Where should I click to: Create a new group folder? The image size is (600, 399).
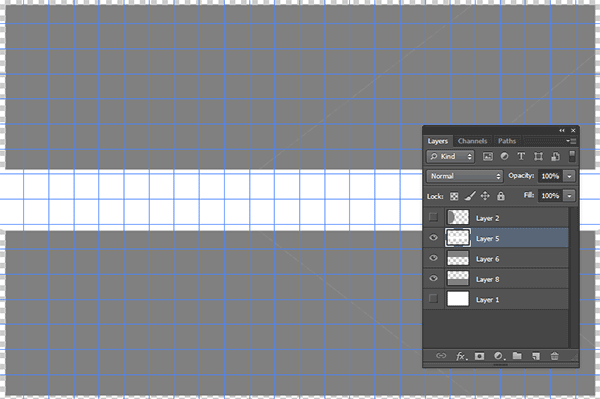[517, 356]
